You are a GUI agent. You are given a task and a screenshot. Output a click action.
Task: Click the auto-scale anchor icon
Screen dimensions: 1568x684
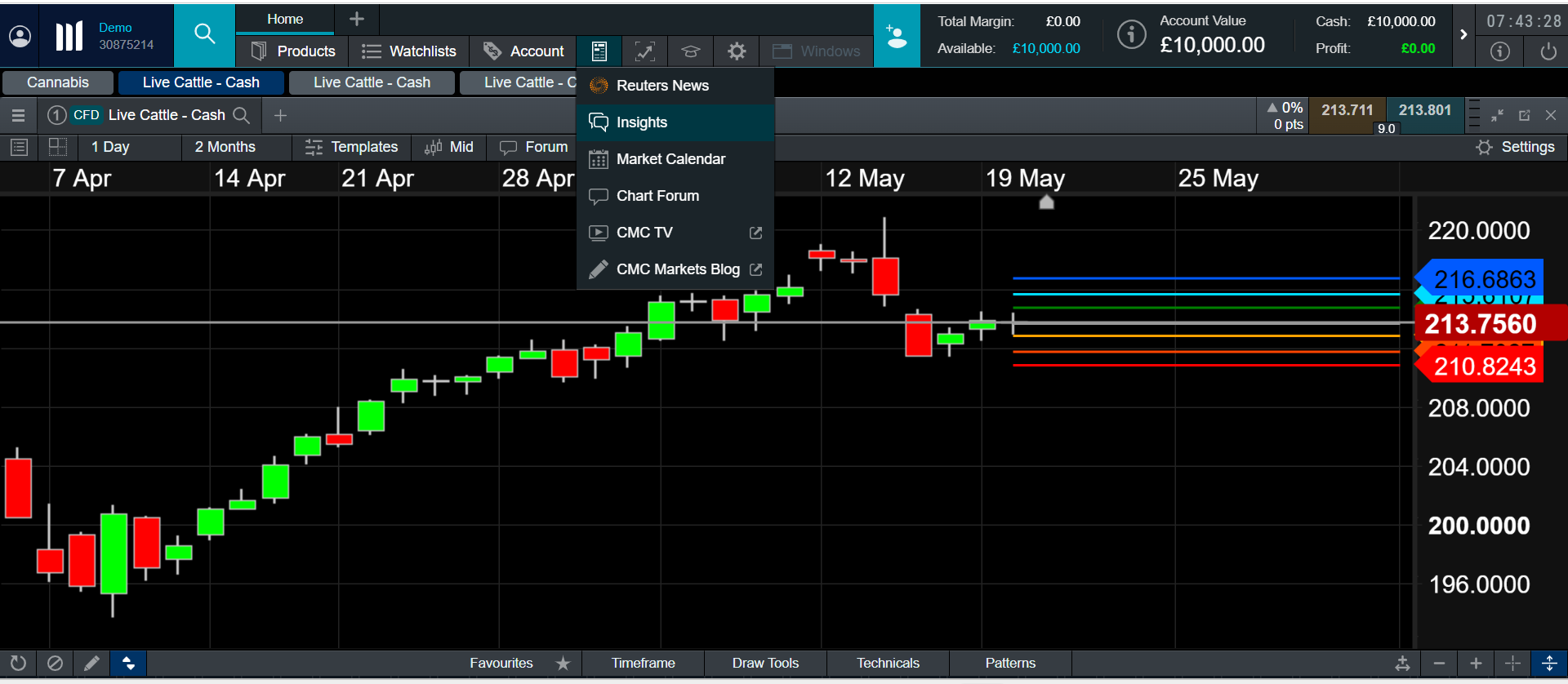coord(1402,664)
